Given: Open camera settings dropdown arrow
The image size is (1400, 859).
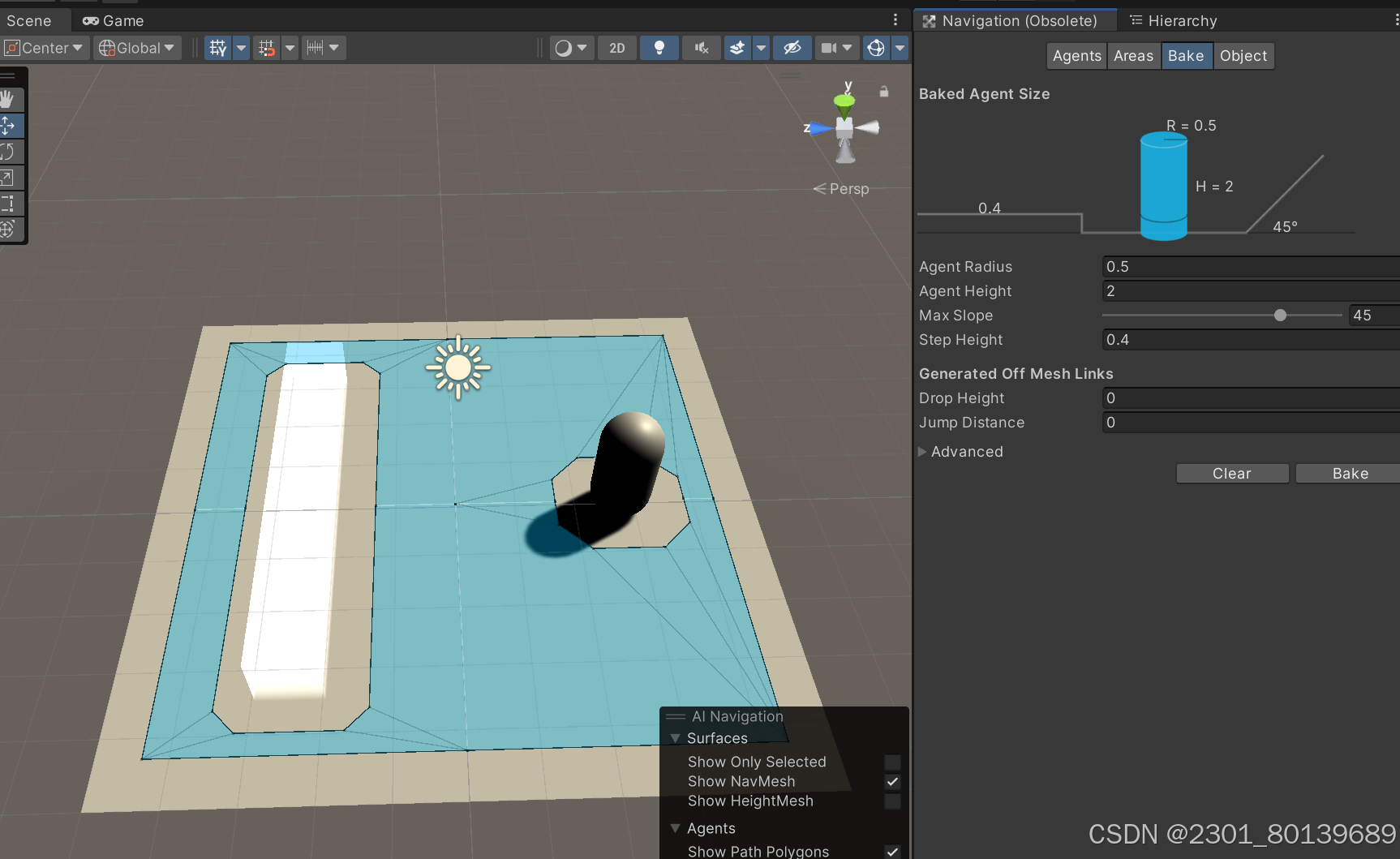Looking at the screenshot, I should [848, 48].
